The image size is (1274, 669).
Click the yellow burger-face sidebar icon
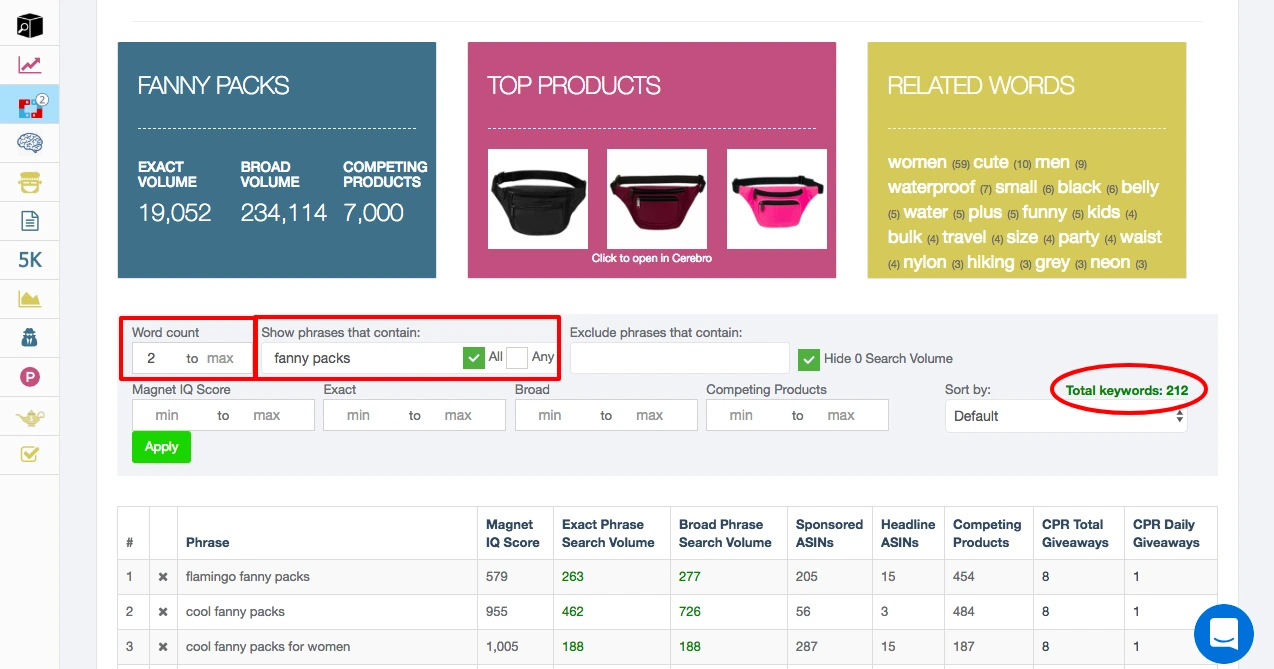click(30, 182)
